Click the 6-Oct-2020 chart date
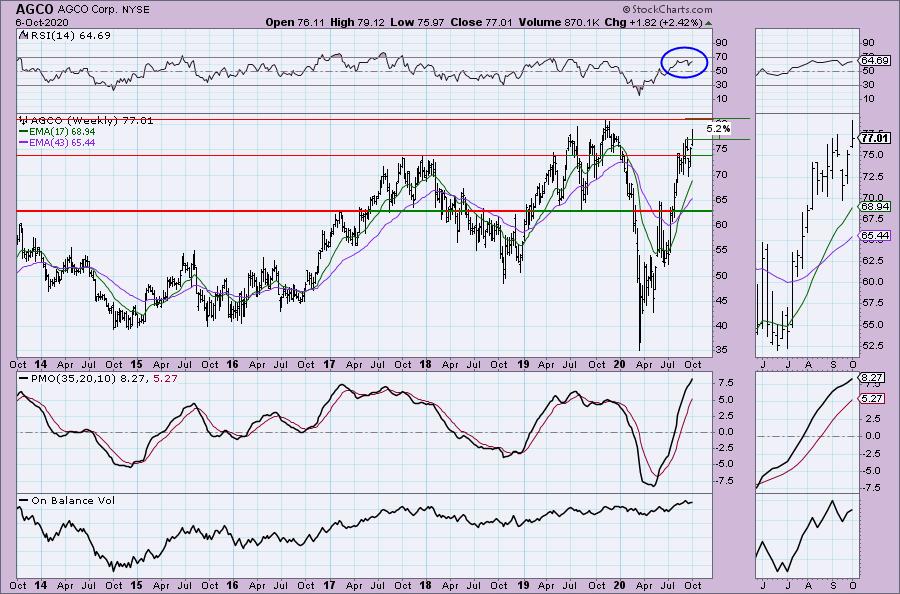 (42, 22)
